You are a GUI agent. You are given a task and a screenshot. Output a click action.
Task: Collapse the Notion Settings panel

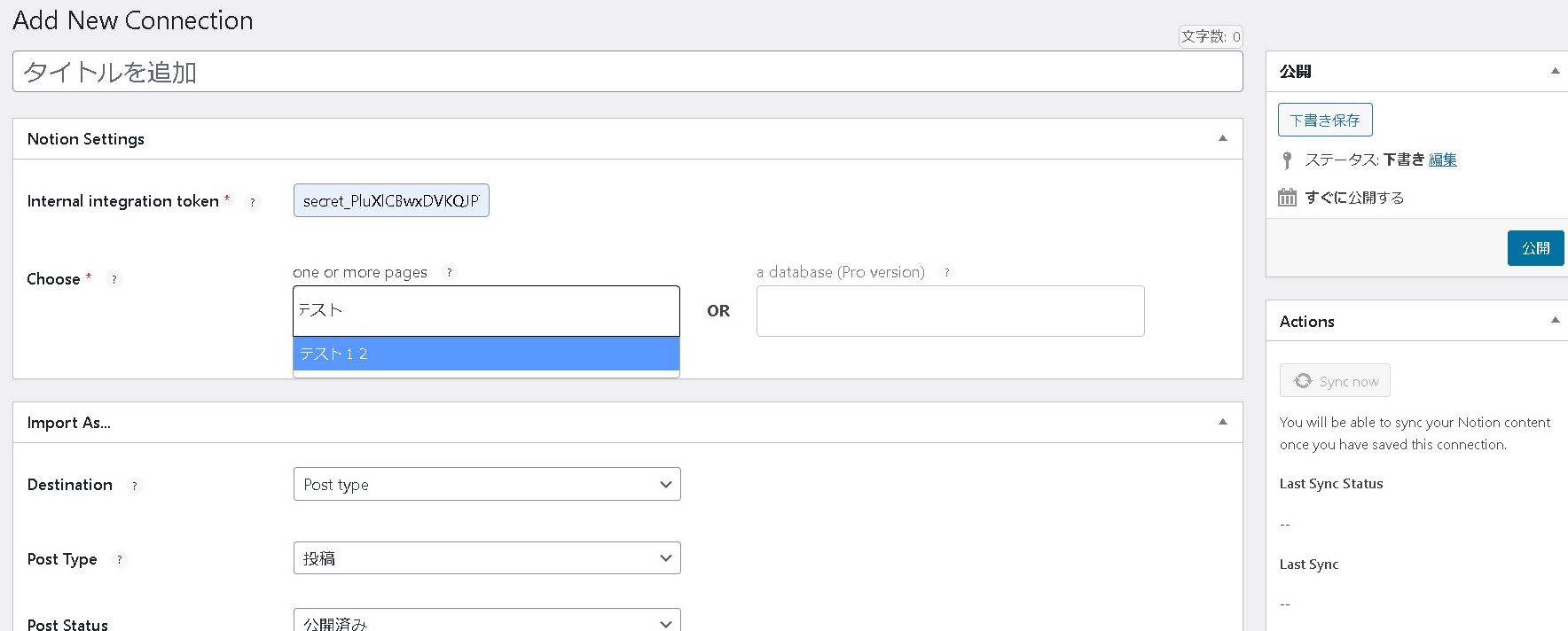coord(1222,138)
